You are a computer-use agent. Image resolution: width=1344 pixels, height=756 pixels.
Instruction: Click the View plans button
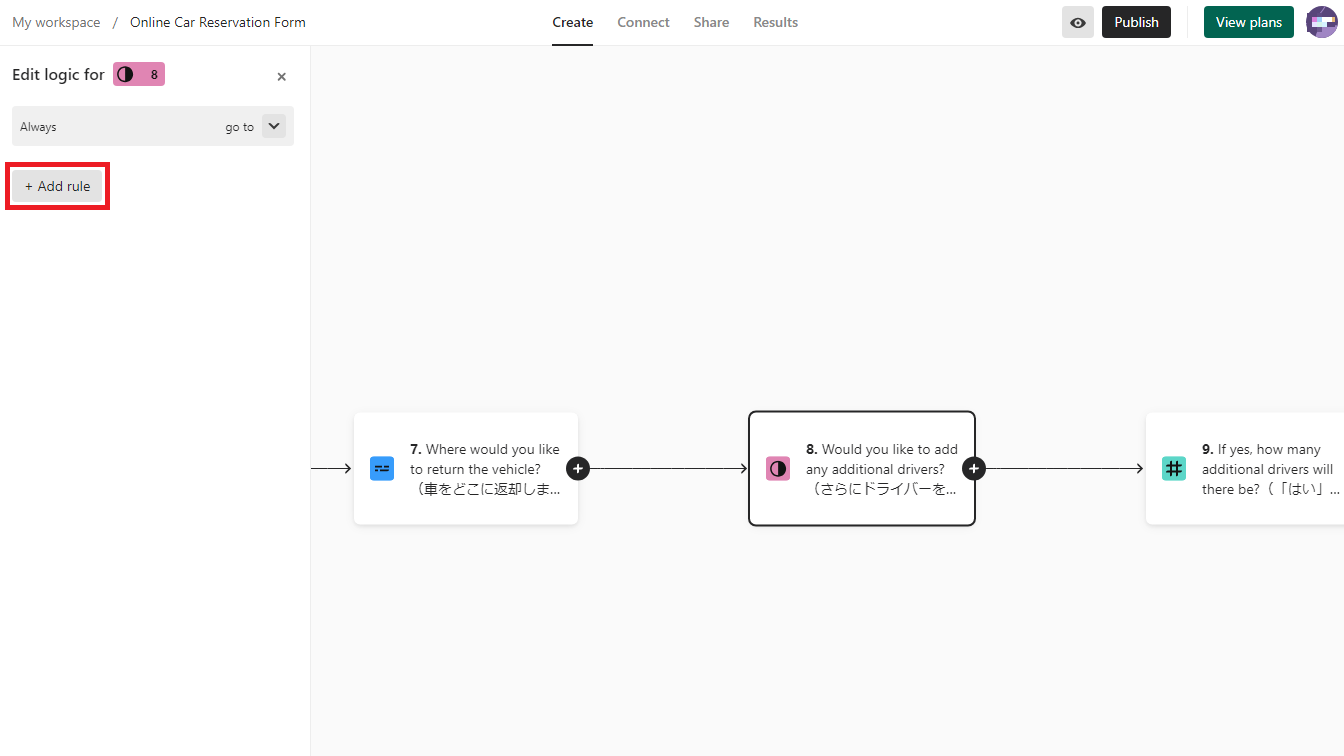1248,22
